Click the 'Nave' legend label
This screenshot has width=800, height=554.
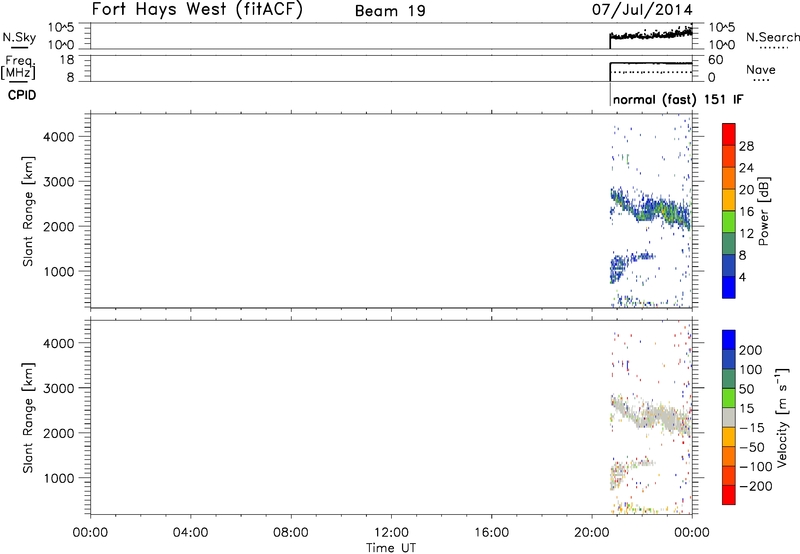[x=761, y=70]
